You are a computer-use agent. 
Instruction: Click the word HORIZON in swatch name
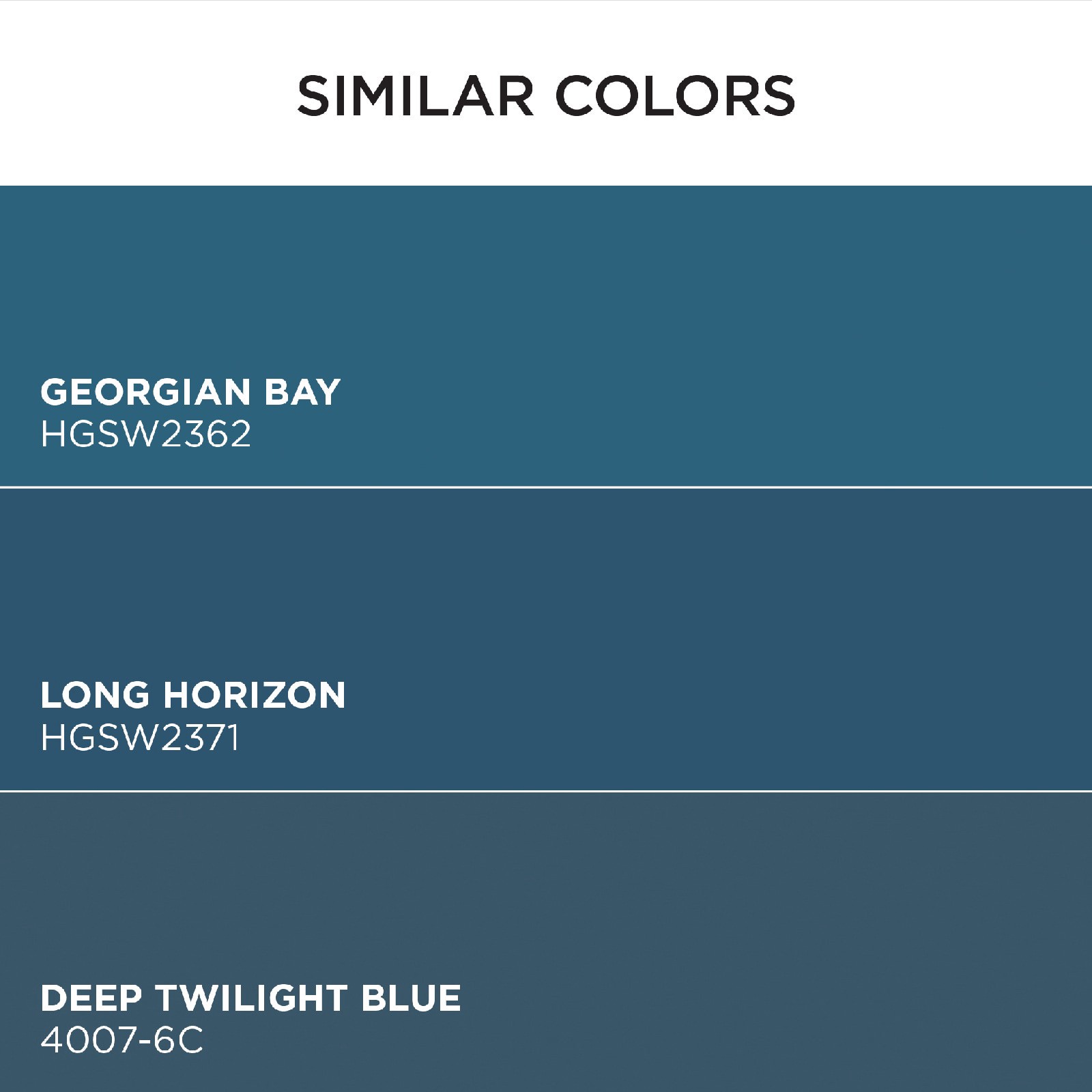[254, 695]
